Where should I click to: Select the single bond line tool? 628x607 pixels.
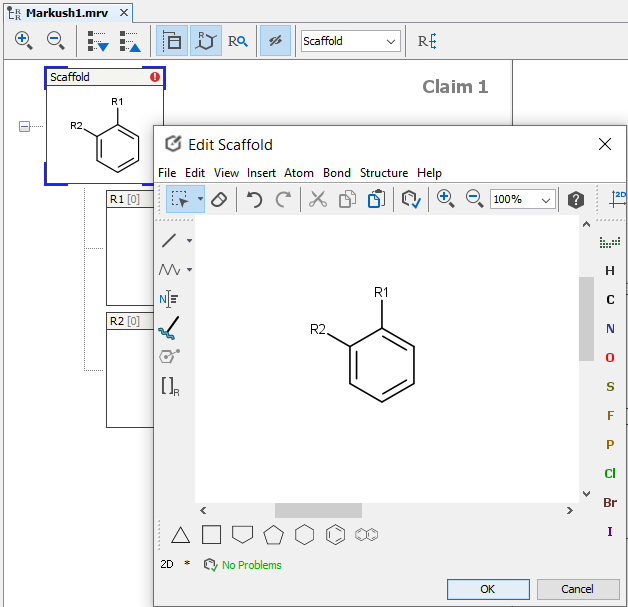coord(170,240)
